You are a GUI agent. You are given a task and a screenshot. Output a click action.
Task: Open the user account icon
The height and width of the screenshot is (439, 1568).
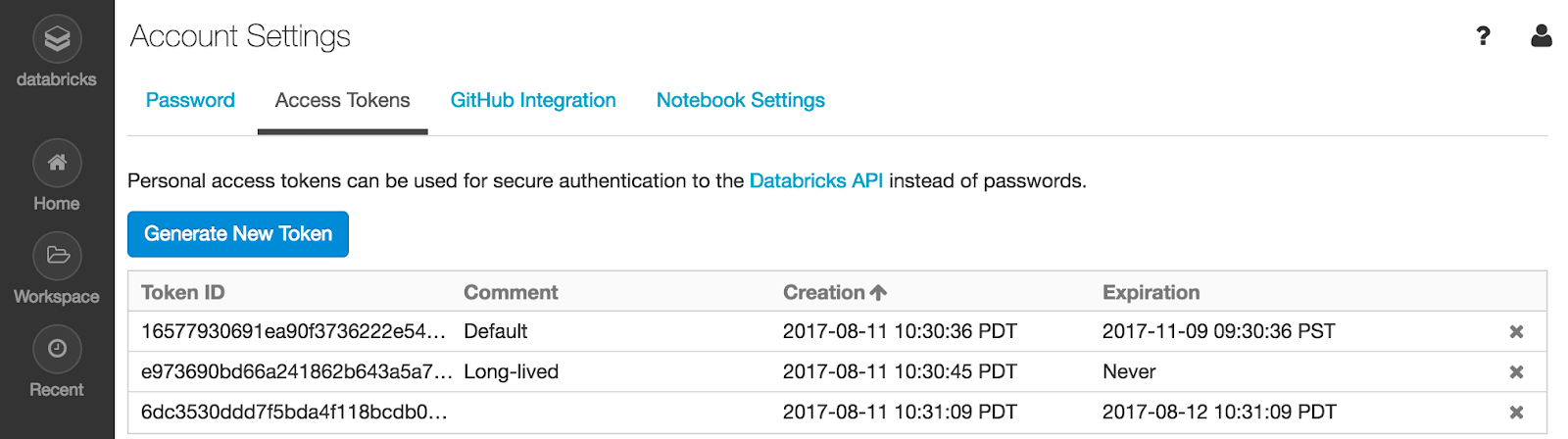[x=1541, y=36]
